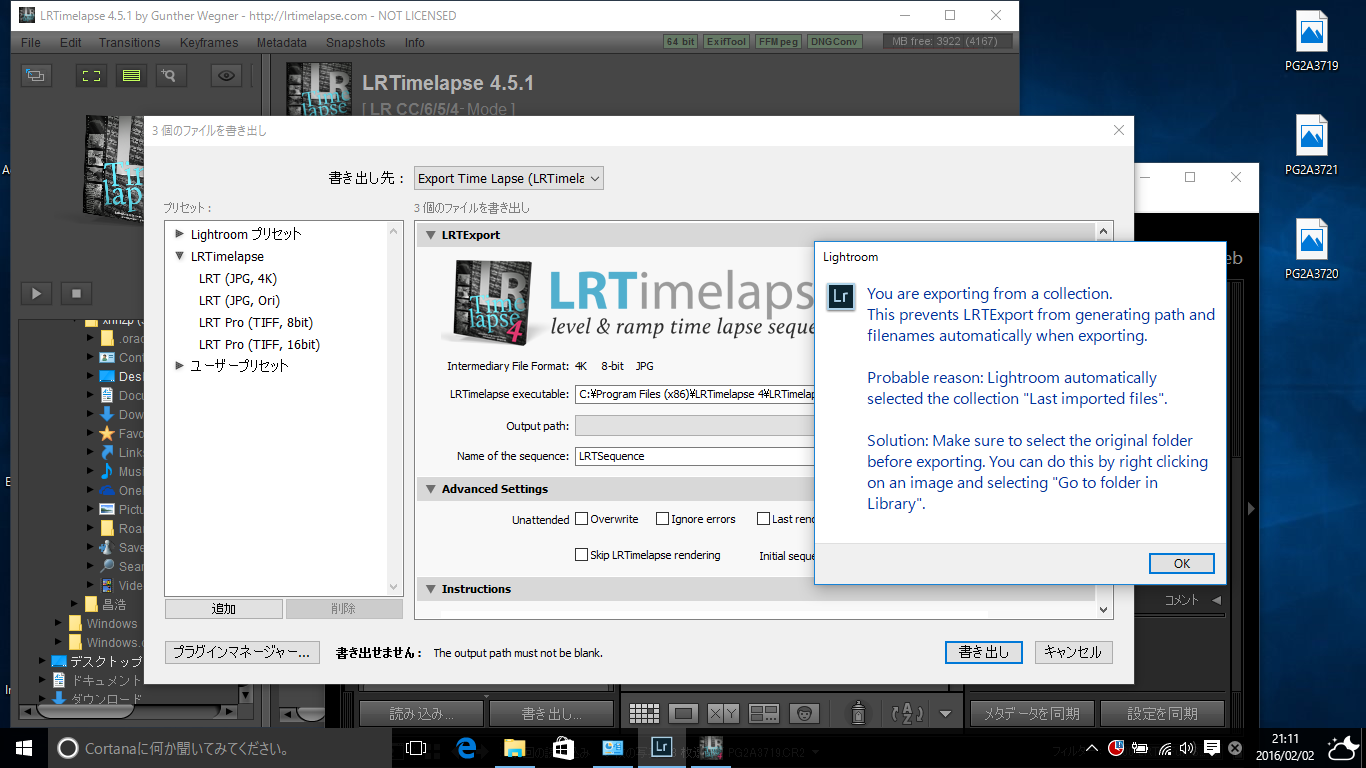Image resolution: width=1366 pixels, height=768 pixels.
Task: Select LRT Pro (TIFF, 16bit) preset
Action: tap(259, 344)
